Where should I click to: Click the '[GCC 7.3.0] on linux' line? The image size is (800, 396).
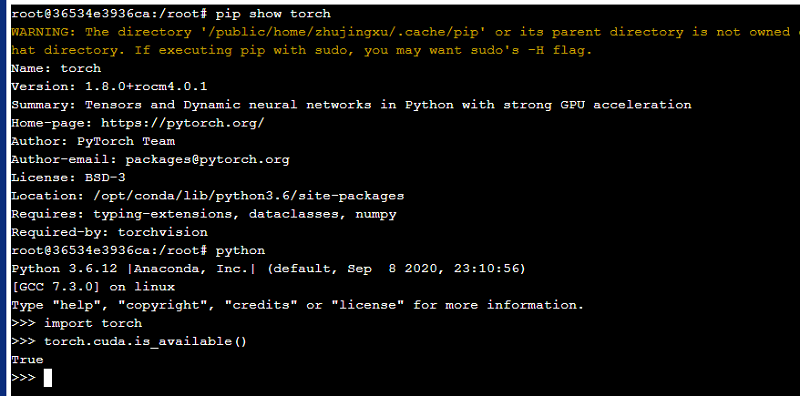point(93,287)
